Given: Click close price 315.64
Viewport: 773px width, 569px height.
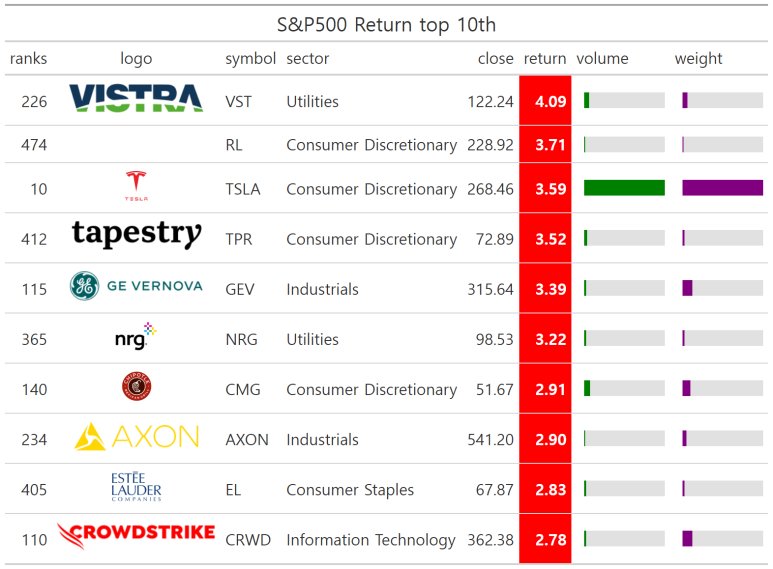Looking at the screenshot, I should pyautogui.click(x=490, y=289).
